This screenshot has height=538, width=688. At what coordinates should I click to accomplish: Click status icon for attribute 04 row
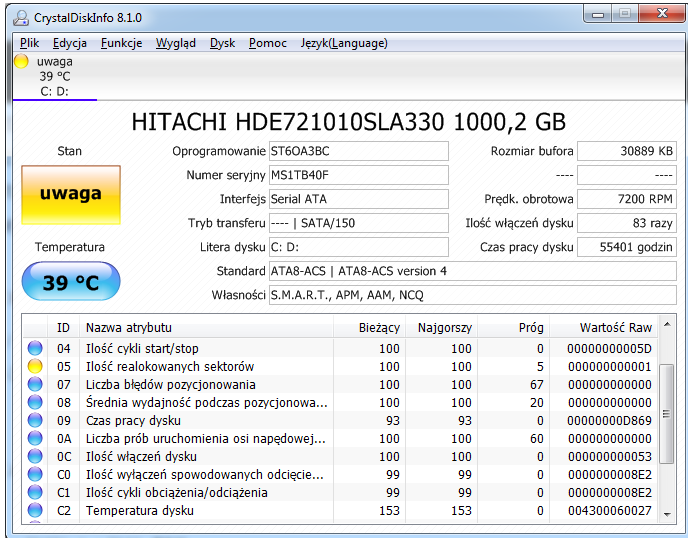[x=35, y=348]
